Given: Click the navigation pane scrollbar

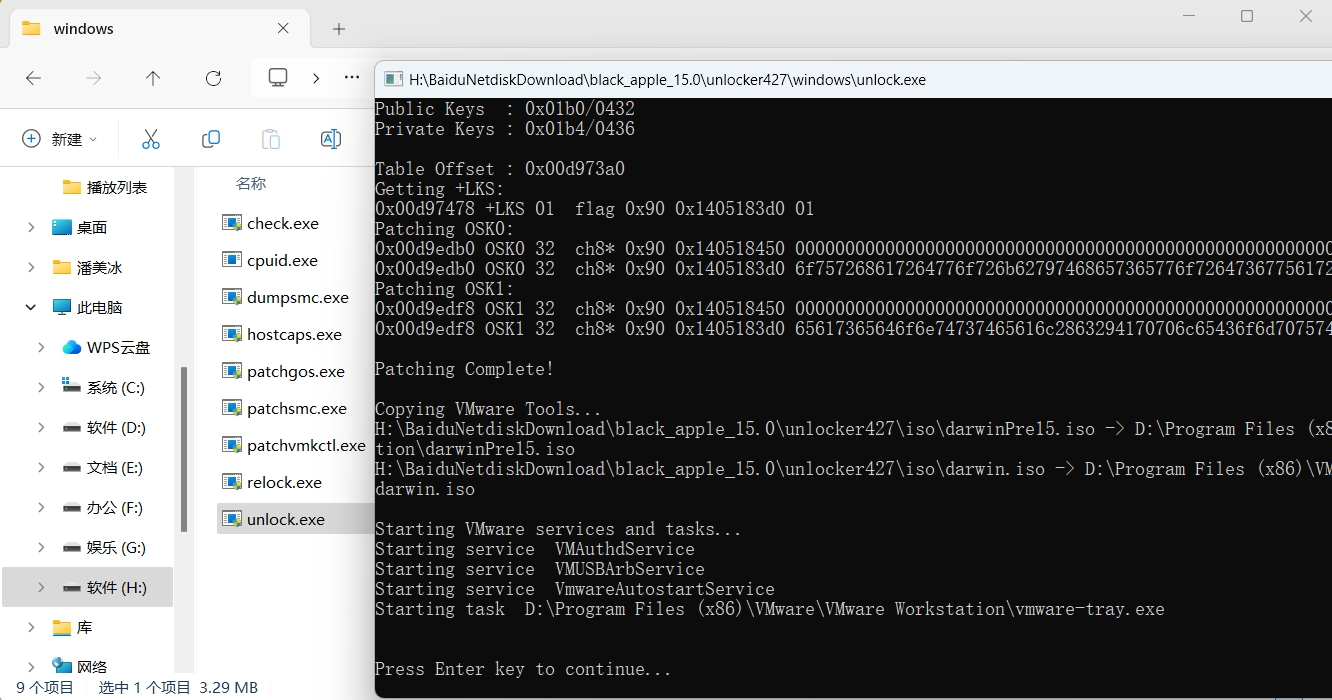Looking at the screenshot, I should tap(183, 450).
